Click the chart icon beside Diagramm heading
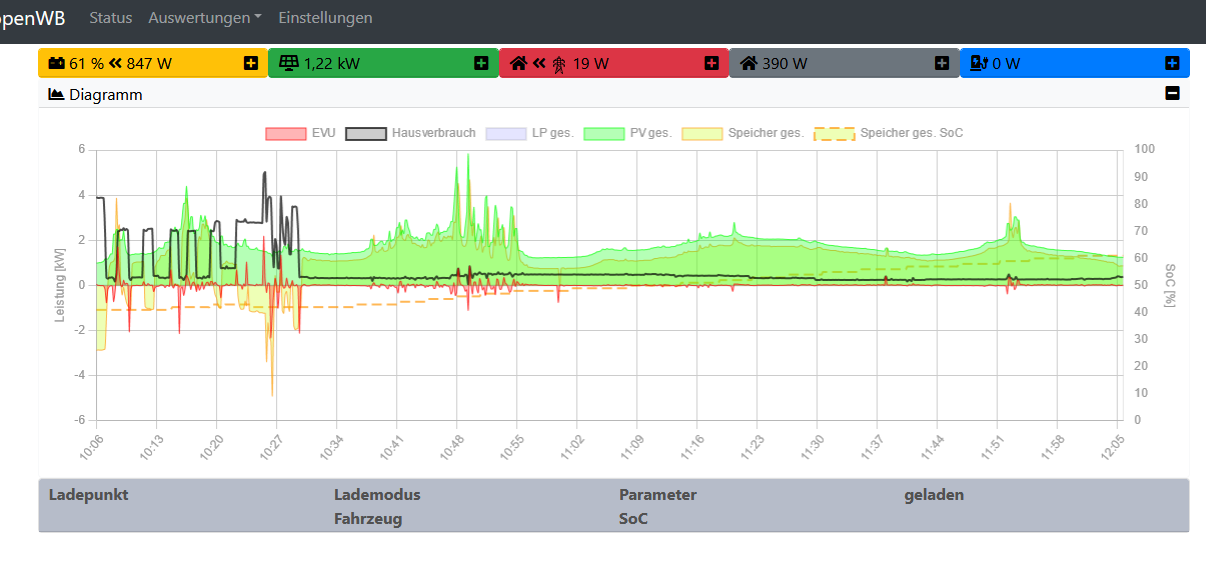This screenshot has height=567, width=1206. coord(56,95)
